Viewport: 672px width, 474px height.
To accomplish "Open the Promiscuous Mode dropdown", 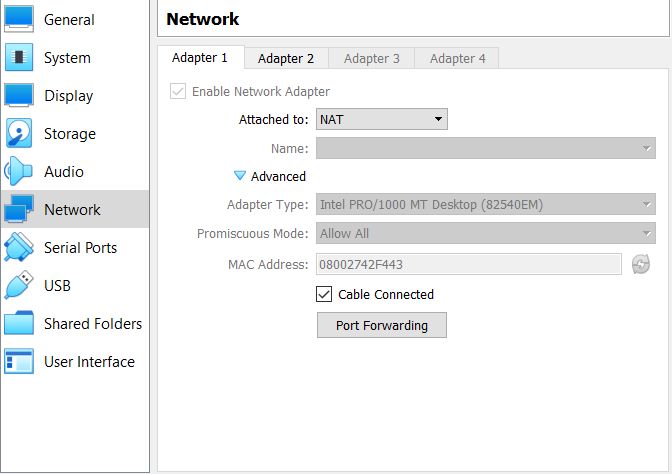I will (x=486, y=233).
